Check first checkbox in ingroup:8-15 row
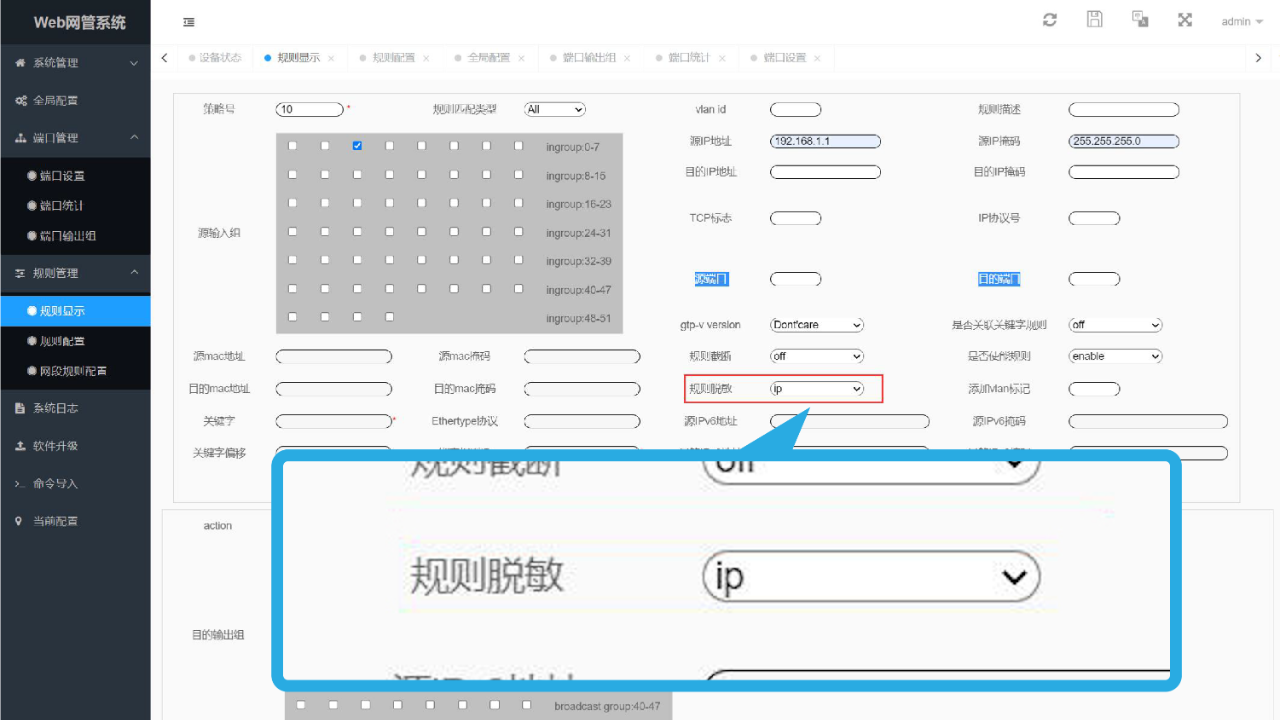 (x=292, y=174)
